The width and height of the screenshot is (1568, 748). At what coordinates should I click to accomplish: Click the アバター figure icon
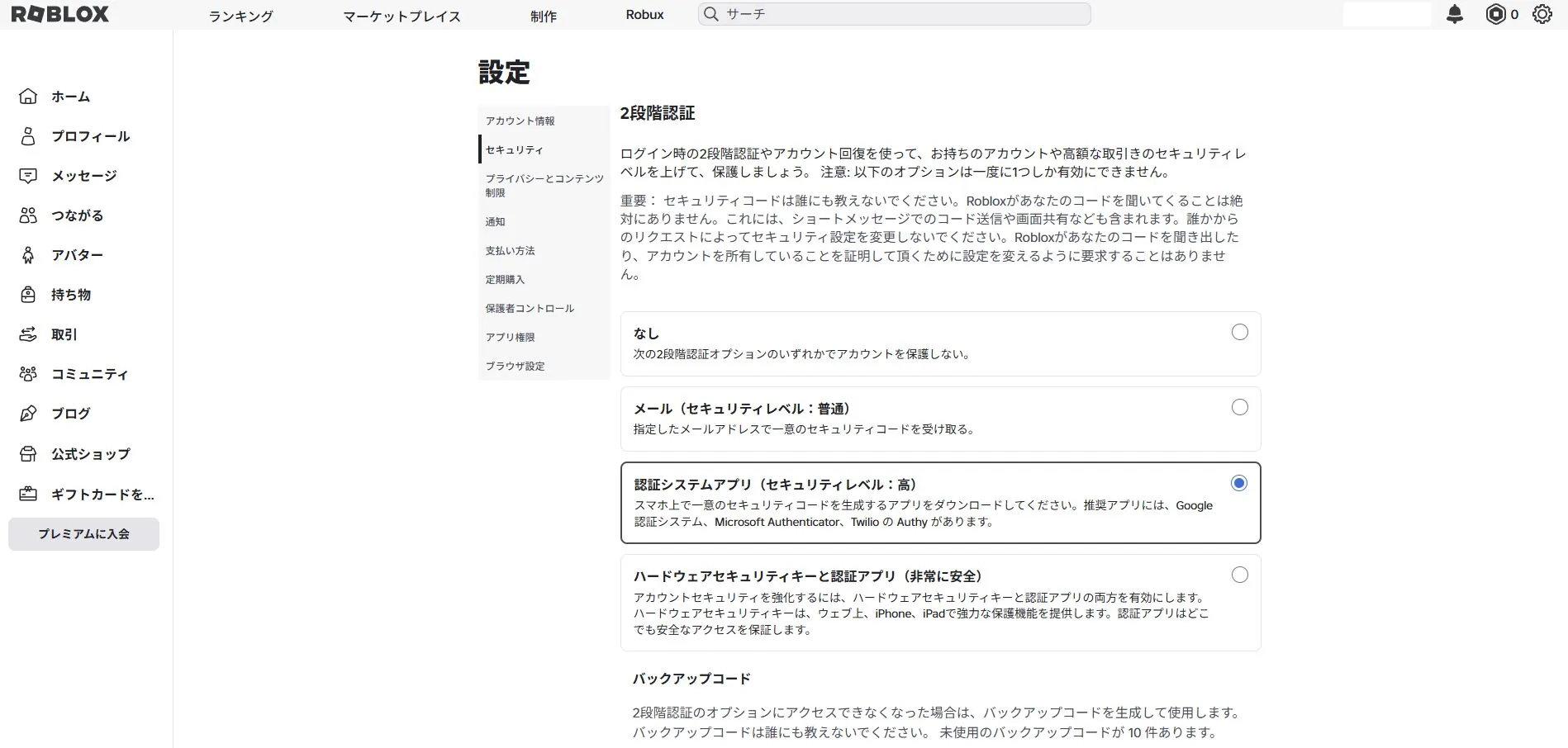28,255
